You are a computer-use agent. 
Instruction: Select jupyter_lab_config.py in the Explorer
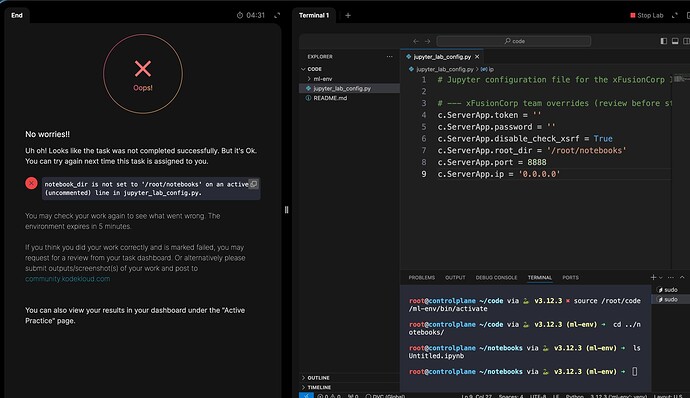click(x=349, y=88)
